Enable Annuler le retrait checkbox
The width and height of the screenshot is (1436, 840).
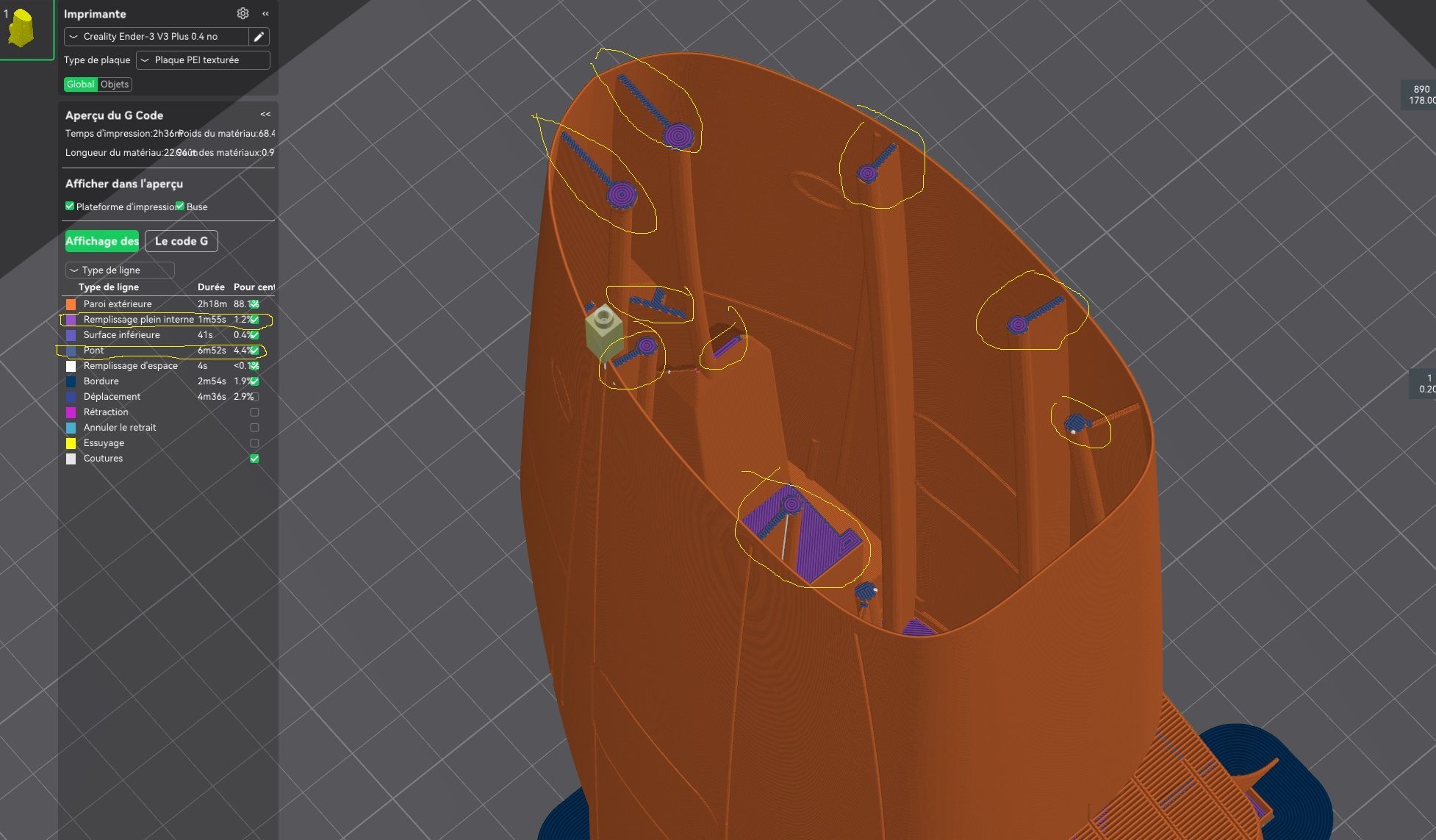(x=254, y=428)
